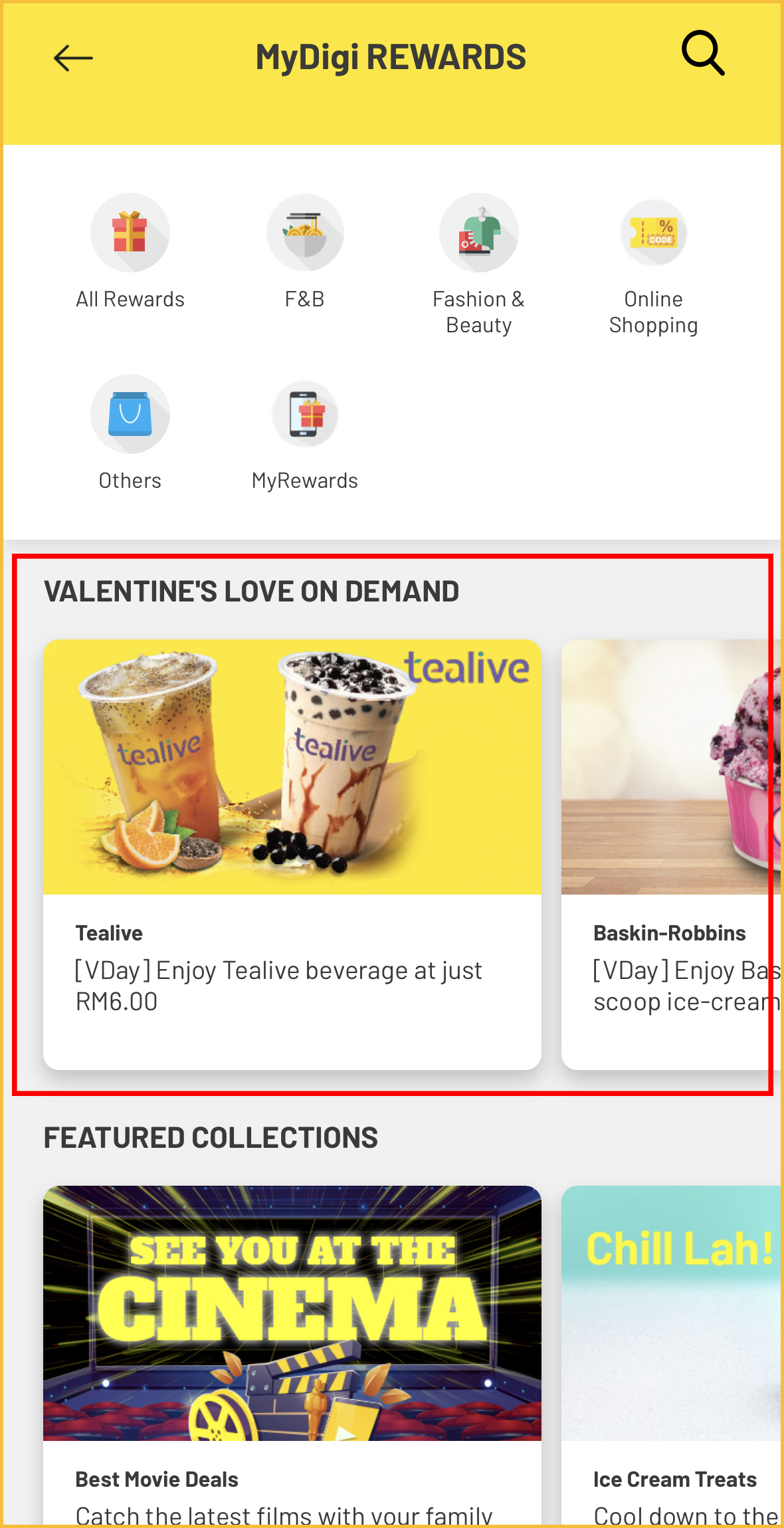Click the Baskin-Robbins merchant name
This screenshot has width=784, height=1528.
(x=670, y=933)
